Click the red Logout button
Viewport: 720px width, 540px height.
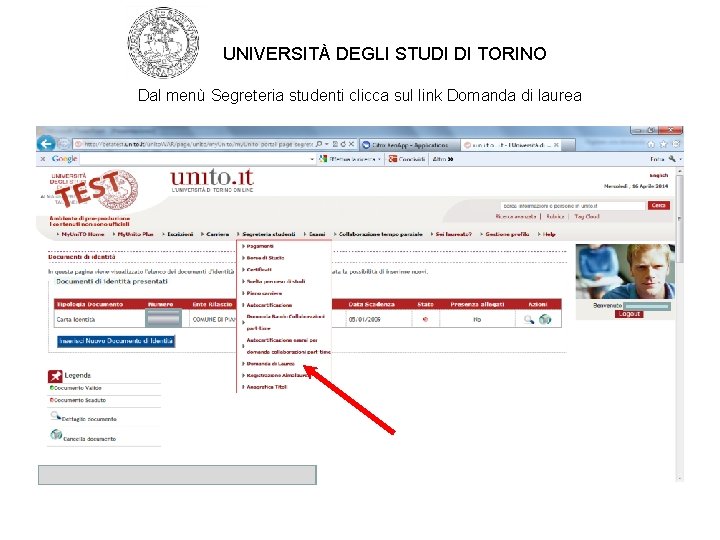pyautogui.click(x=629, y=314)
